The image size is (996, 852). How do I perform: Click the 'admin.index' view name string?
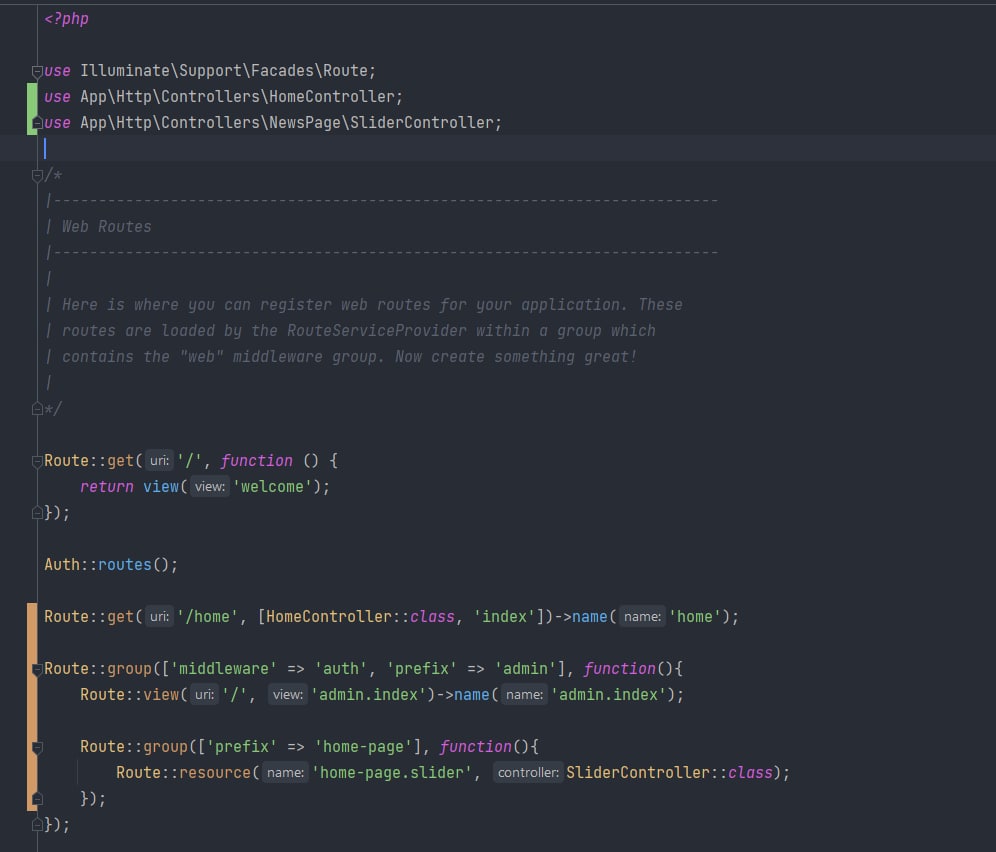pyautogui.click(x=369, y=695)
